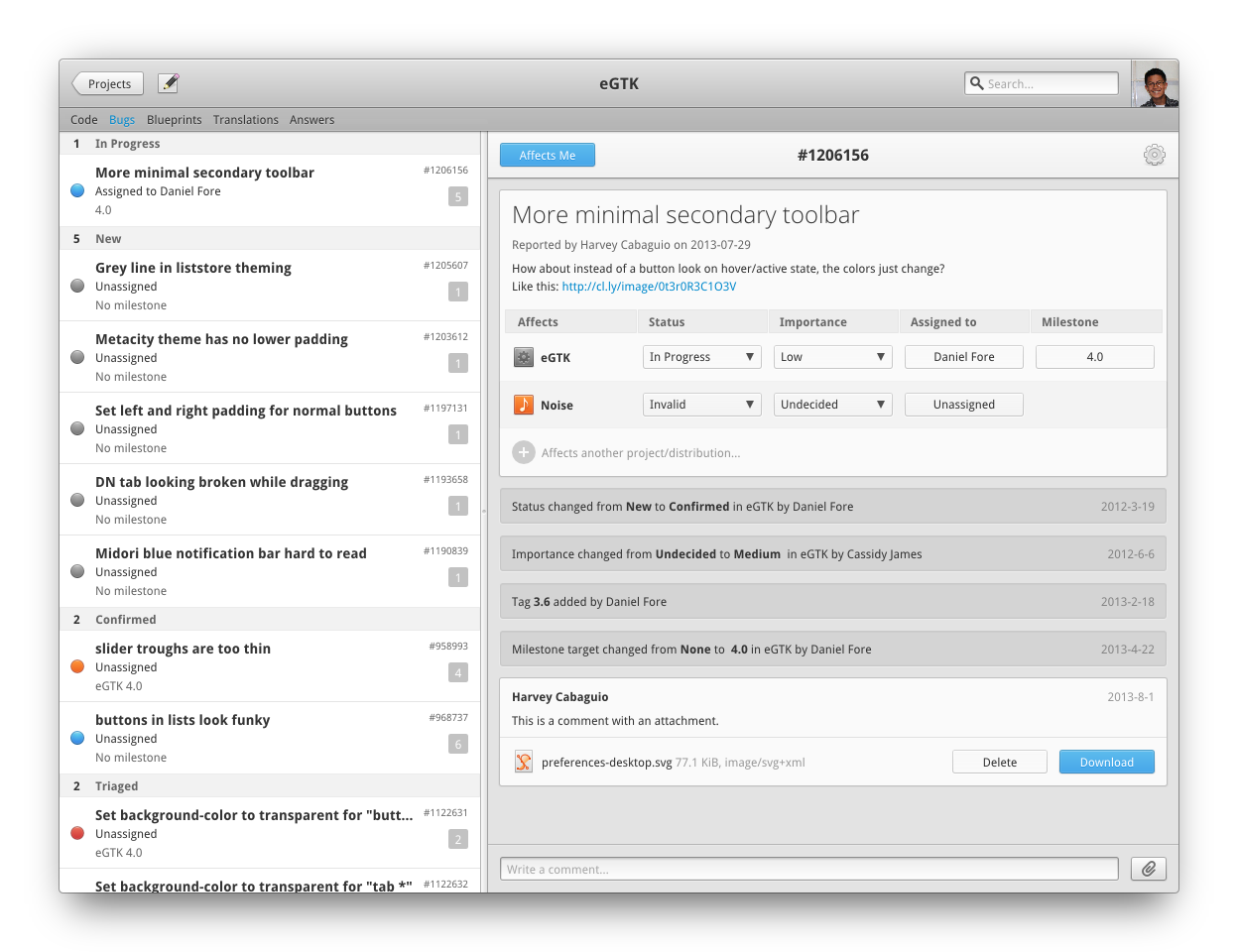
Task: Click the 'Tag 3.6 added by Daniel Fore' entry
Action: tap(833, 602)
